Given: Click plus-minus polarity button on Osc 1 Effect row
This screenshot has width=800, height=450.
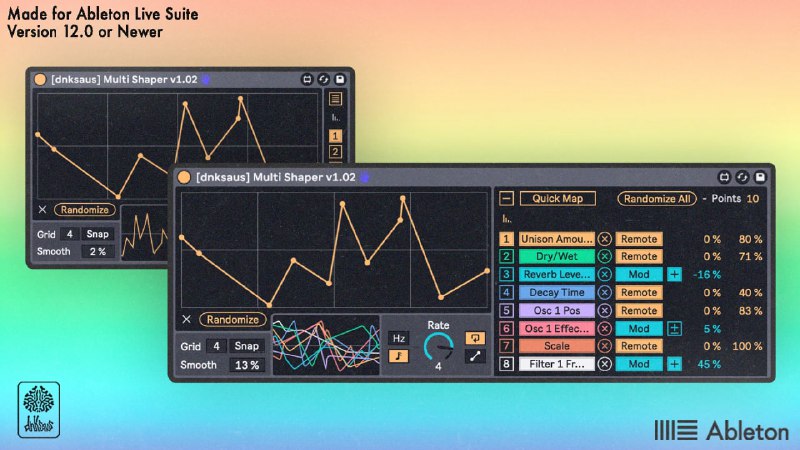Looking at the screenshot, I should tap(674, 329).
